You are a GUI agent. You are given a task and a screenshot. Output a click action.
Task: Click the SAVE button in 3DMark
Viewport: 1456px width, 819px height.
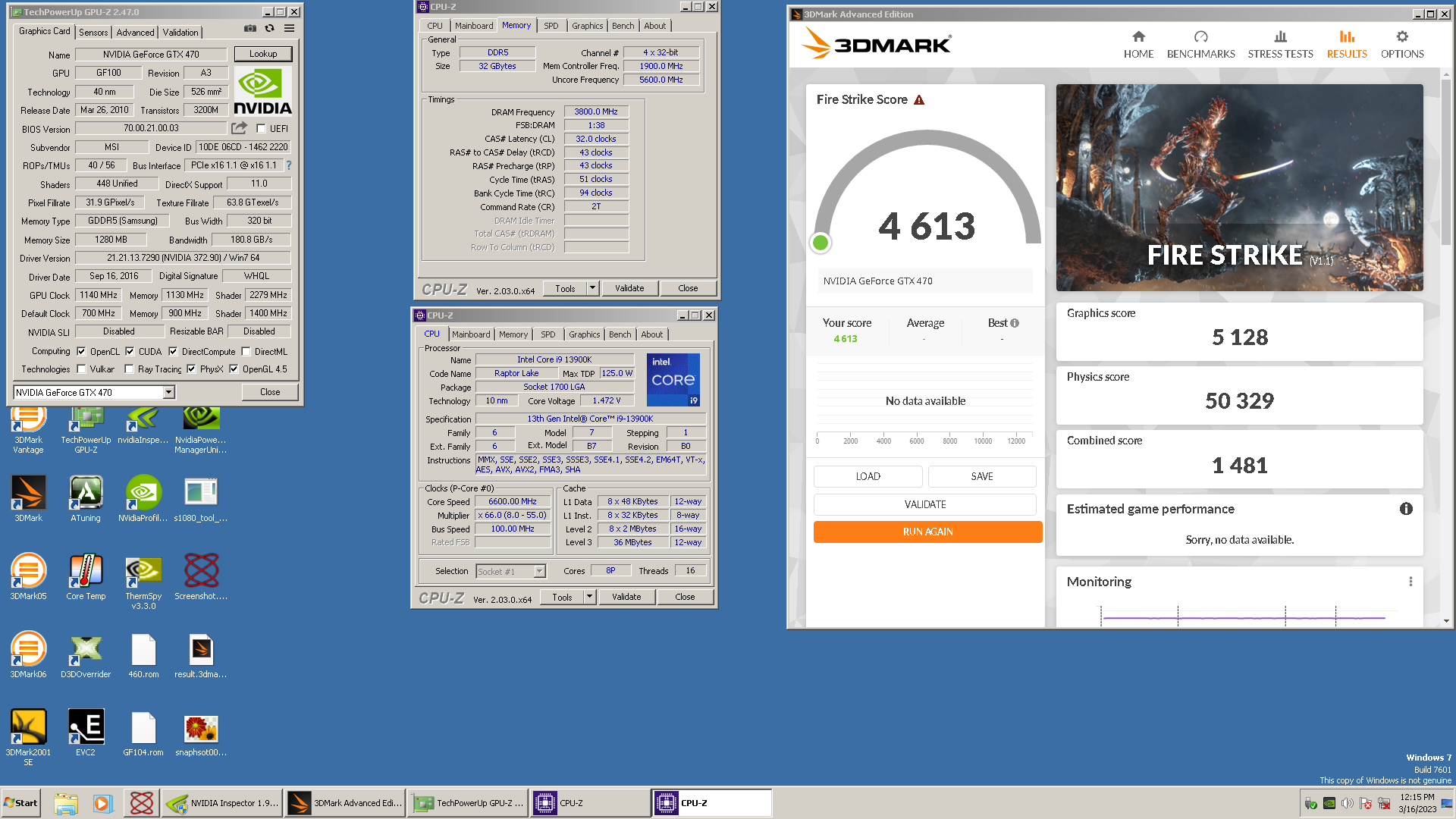click(981, 476)
